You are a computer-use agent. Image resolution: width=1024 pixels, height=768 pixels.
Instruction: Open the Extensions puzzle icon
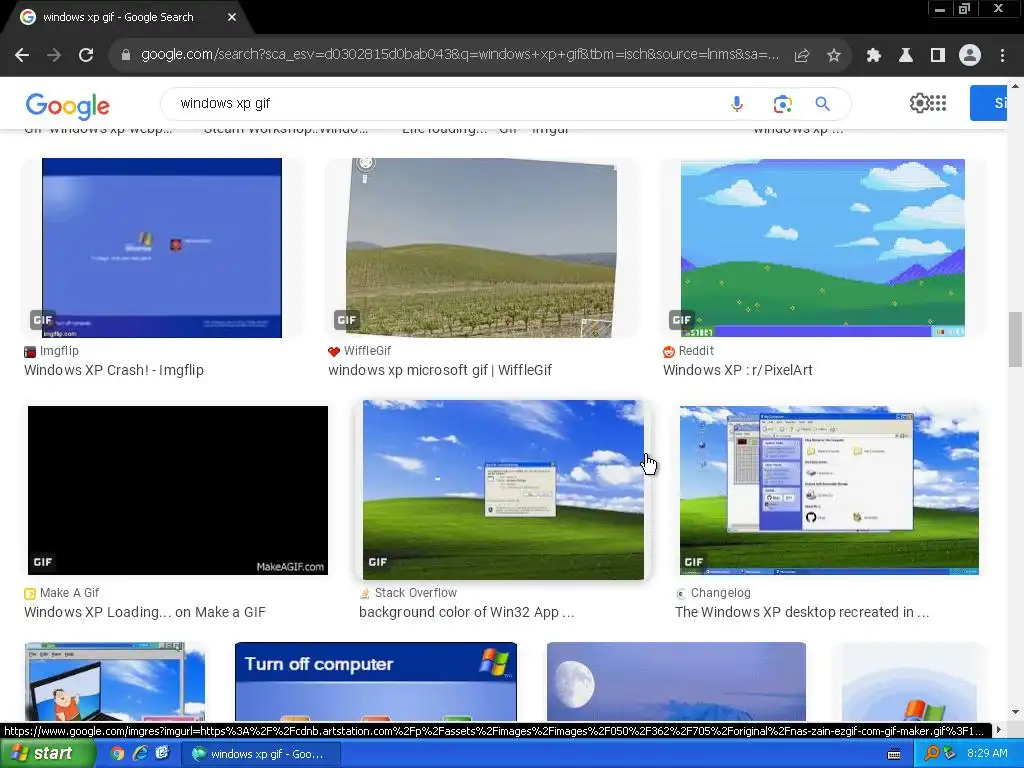click(x=873, y=56)
